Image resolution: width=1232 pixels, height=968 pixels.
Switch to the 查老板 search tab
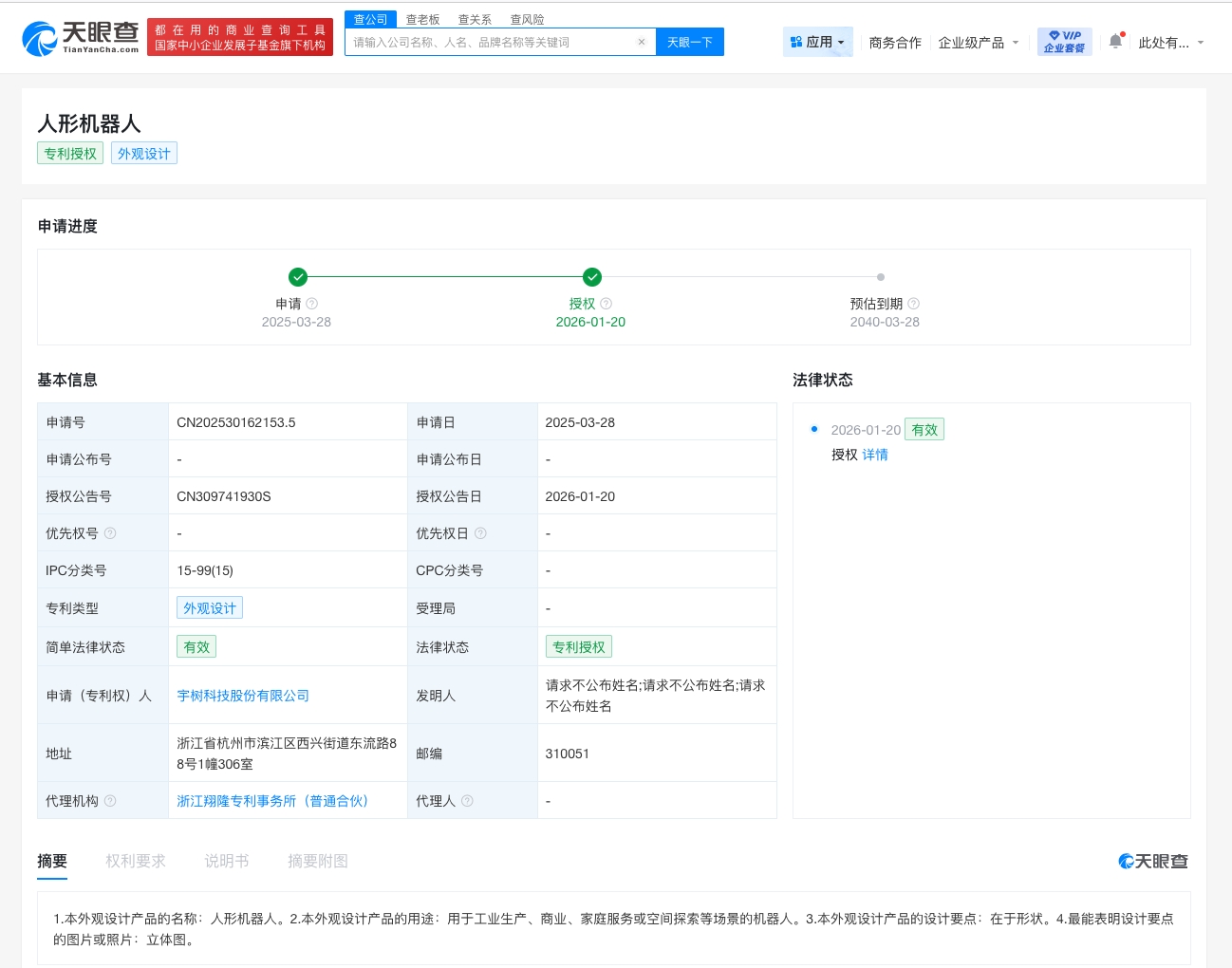point(422,19)
